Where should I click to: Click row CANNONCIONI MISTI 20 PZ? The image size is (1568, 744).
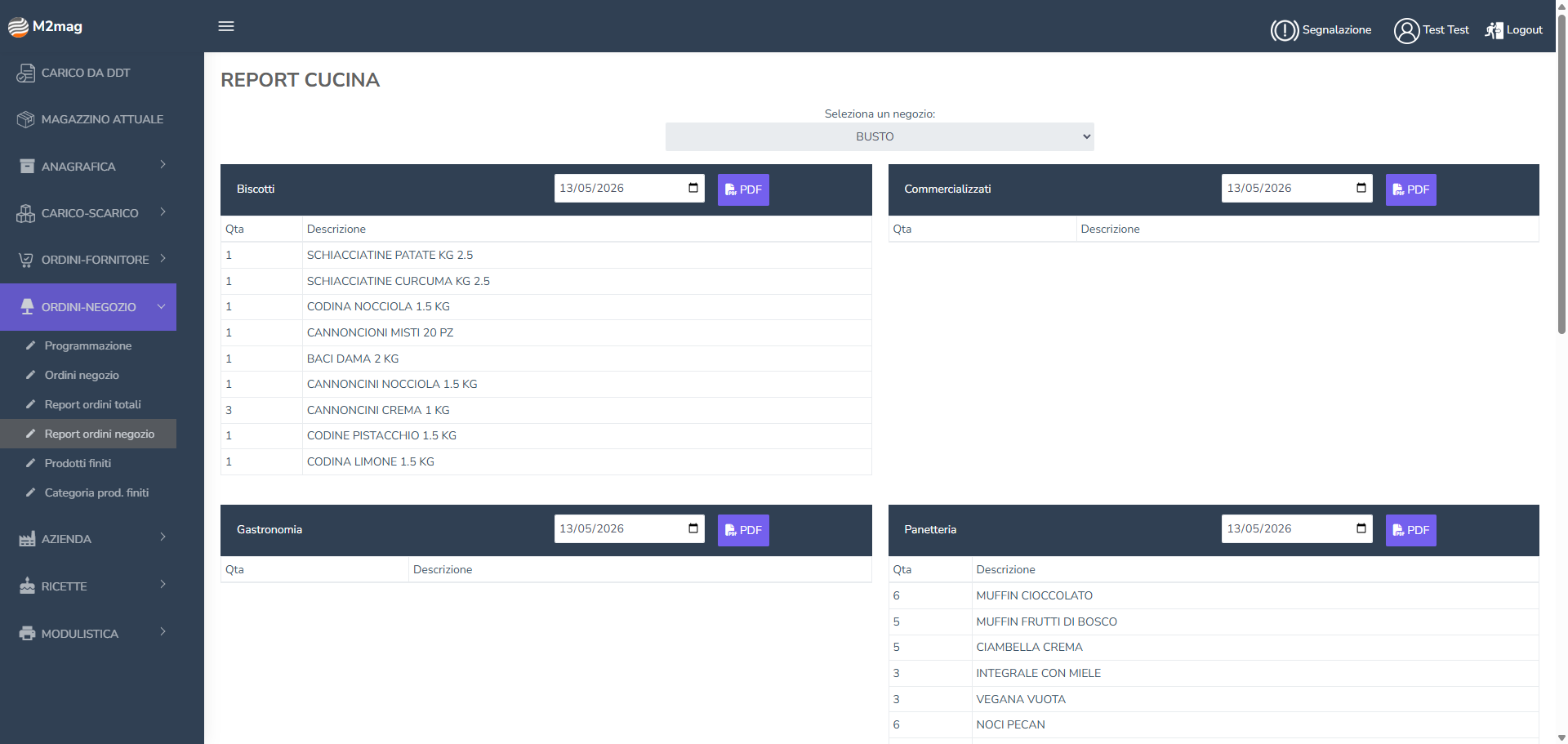pos(546,332)
